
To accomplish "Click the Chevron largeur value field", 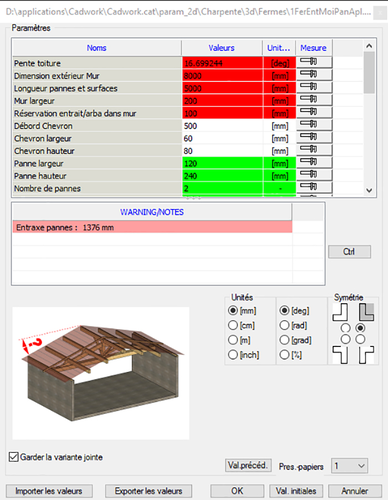I will pyautogui.click(x=222, y=138).
